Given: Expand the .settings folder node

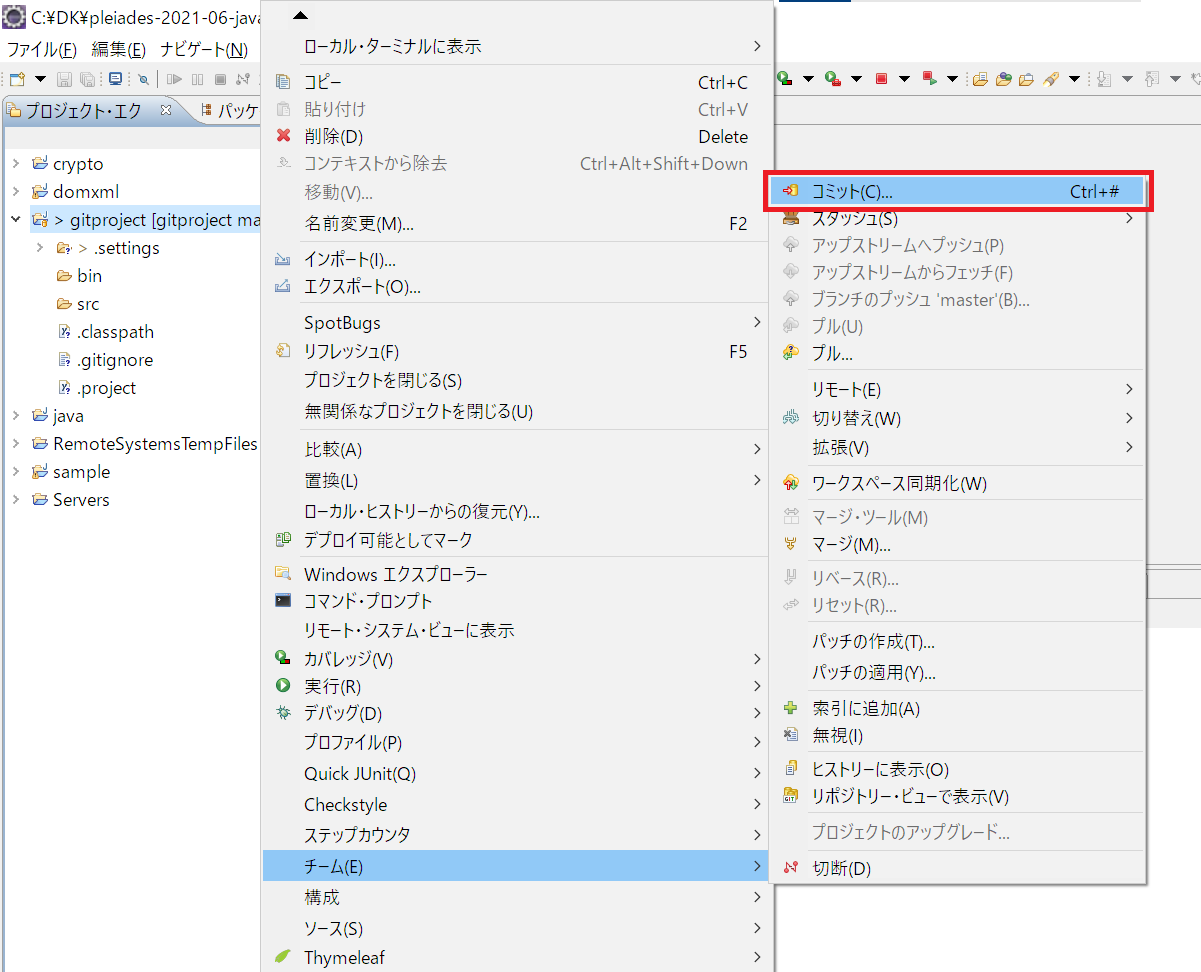Looking at the screenshot, I should click(40, 248).
